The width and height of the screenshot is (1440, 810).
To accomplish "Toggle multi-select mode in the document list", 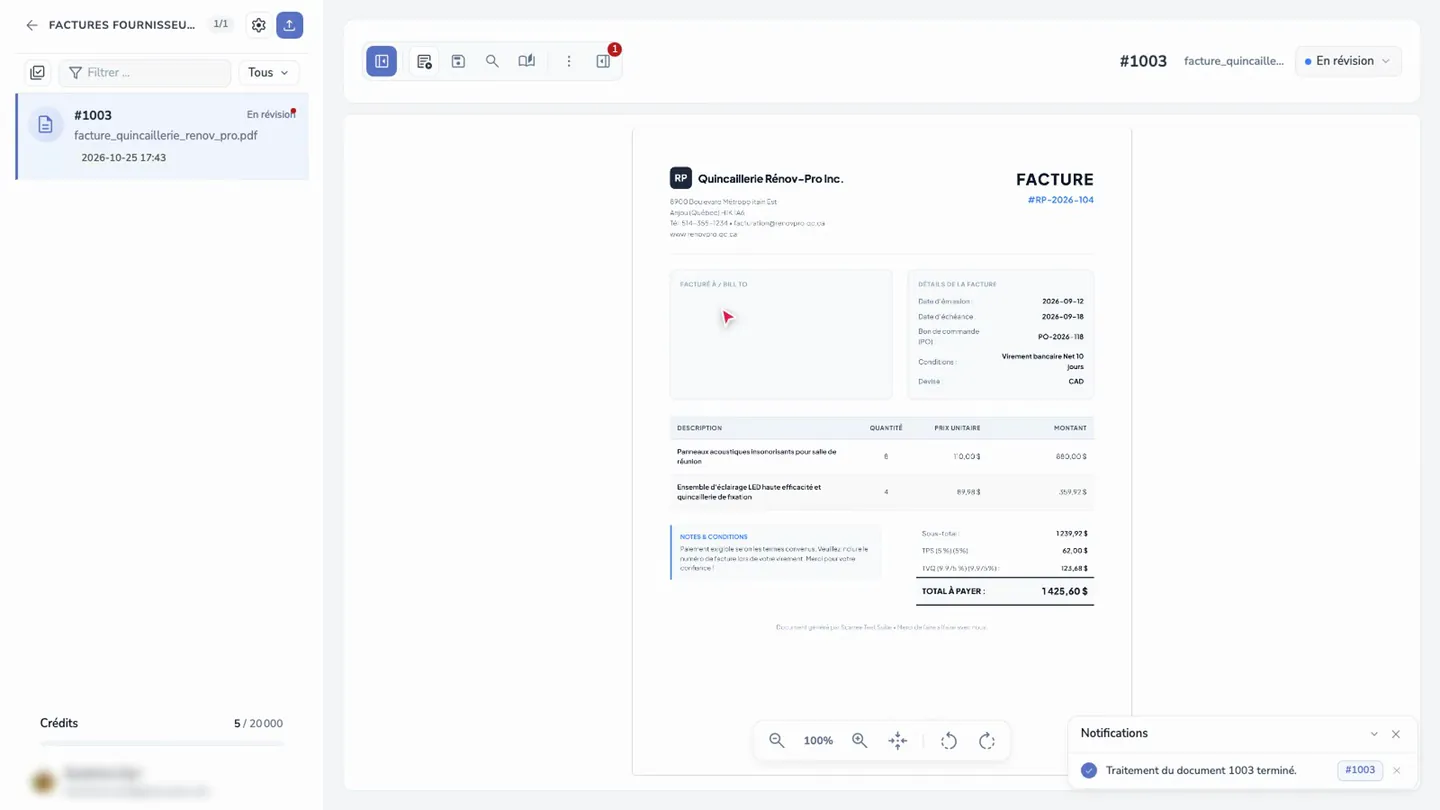I will point(37,73).
